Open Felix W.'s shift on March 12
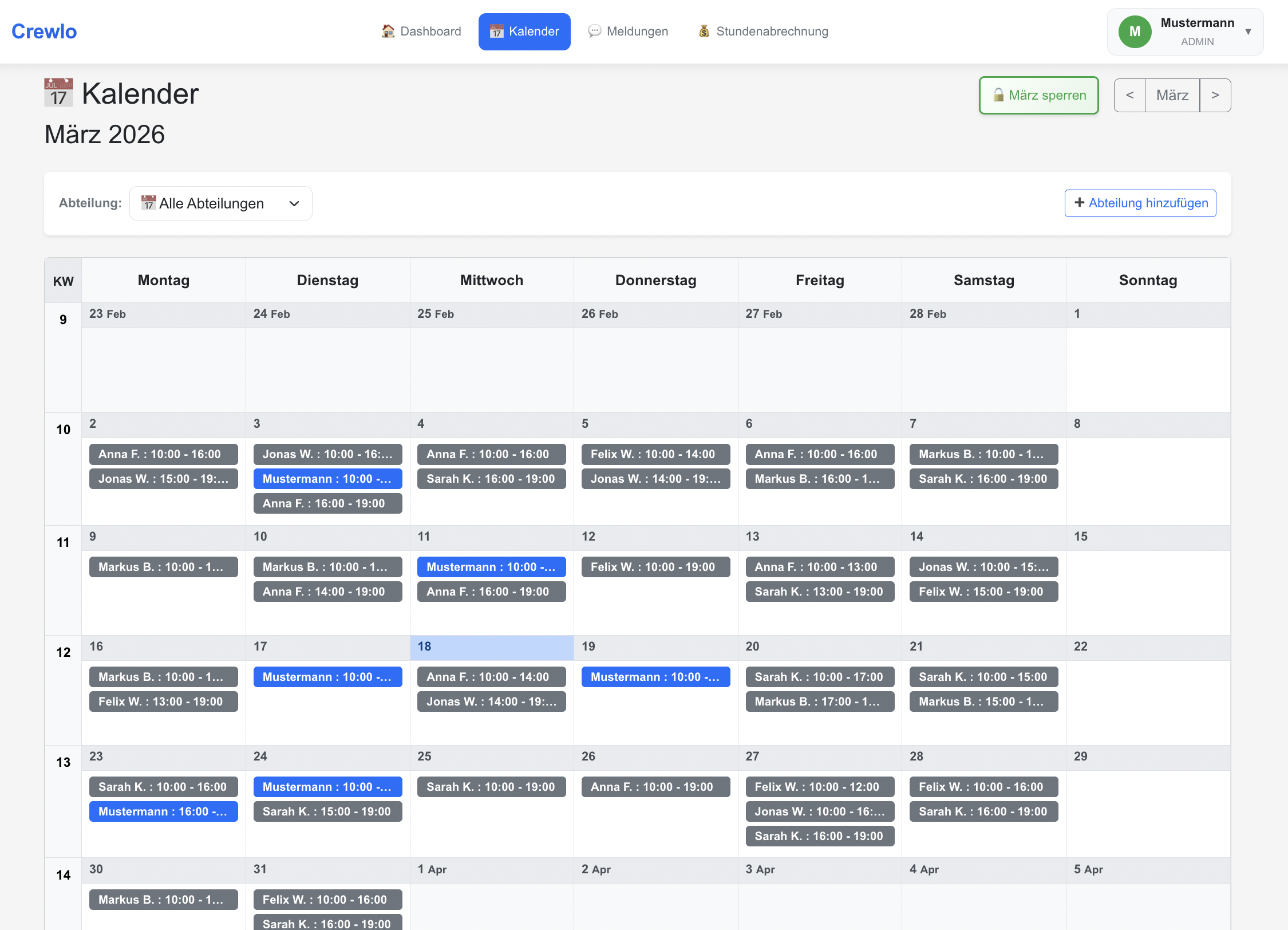 (x=655, y=567)
